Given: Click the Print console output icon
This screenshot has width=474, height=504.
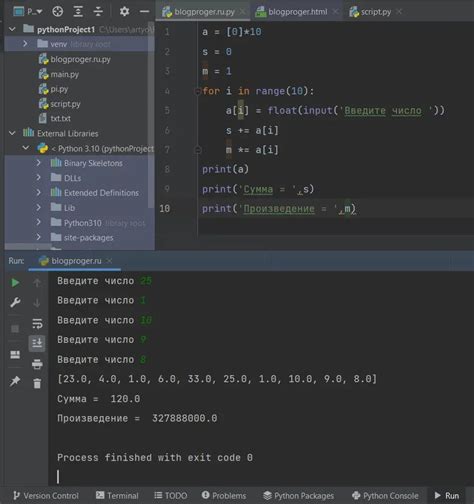Looking at the screenshot, I should pyautogui.click(x=37, y=364).
